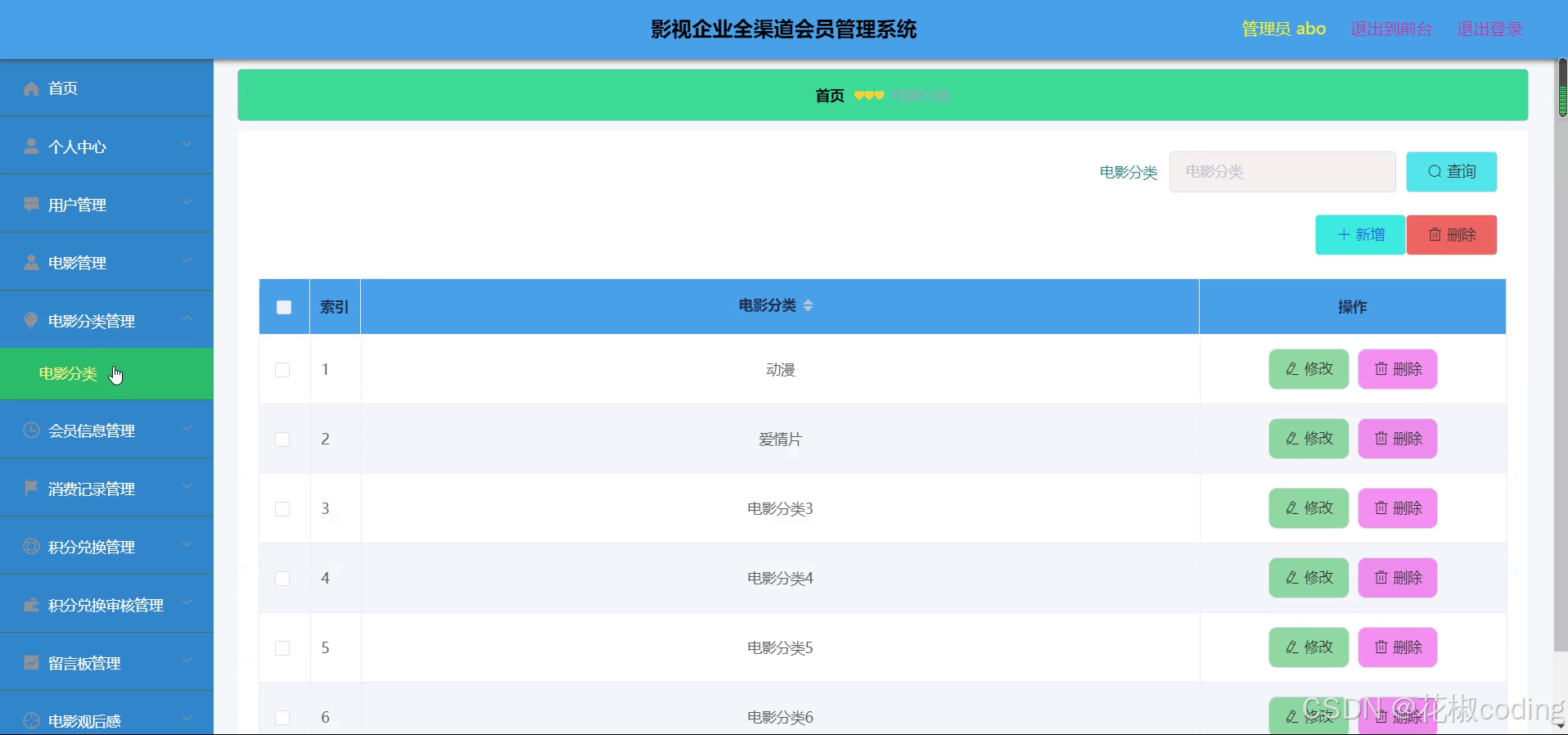Open the 电影观后感 sidebar menu

(106, 714)
